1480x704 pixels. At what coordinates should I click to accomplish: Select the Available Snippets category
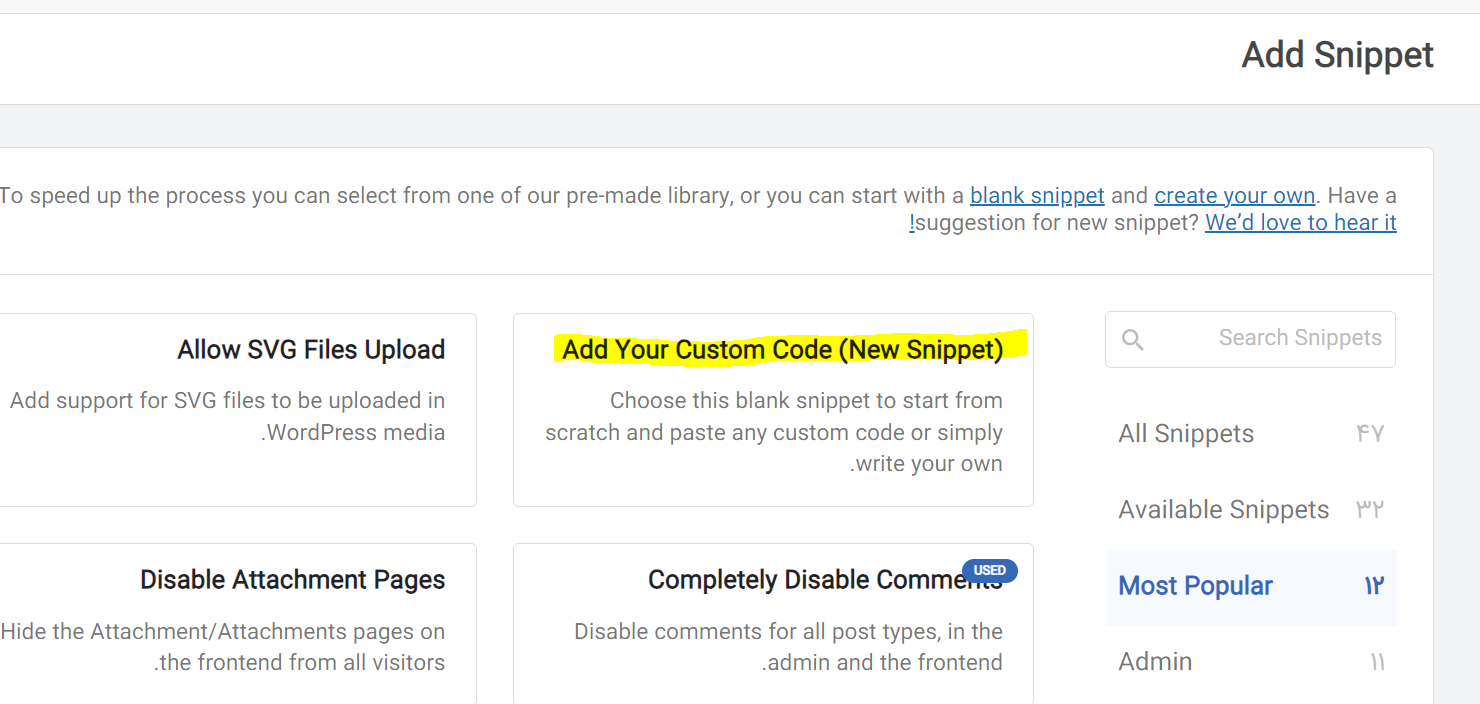pos(1251,510)
